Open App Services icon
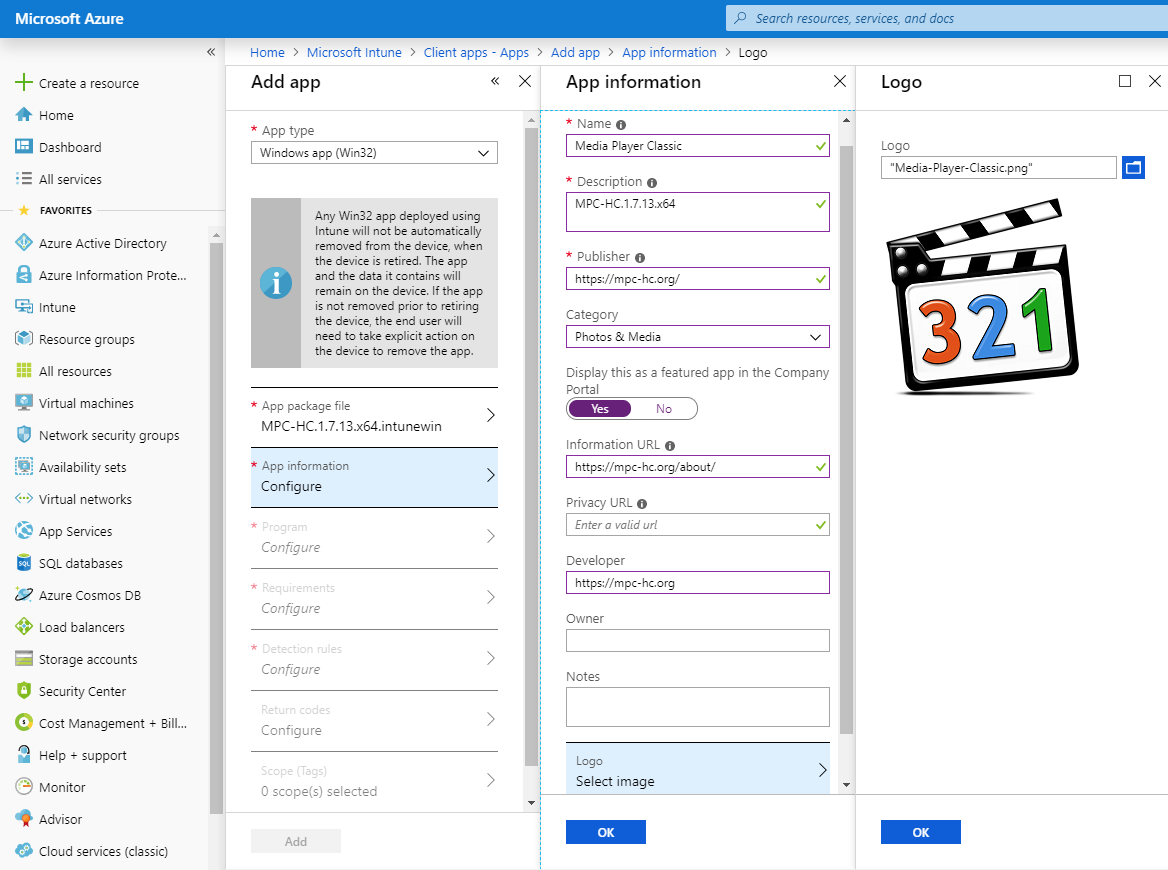 24,531
